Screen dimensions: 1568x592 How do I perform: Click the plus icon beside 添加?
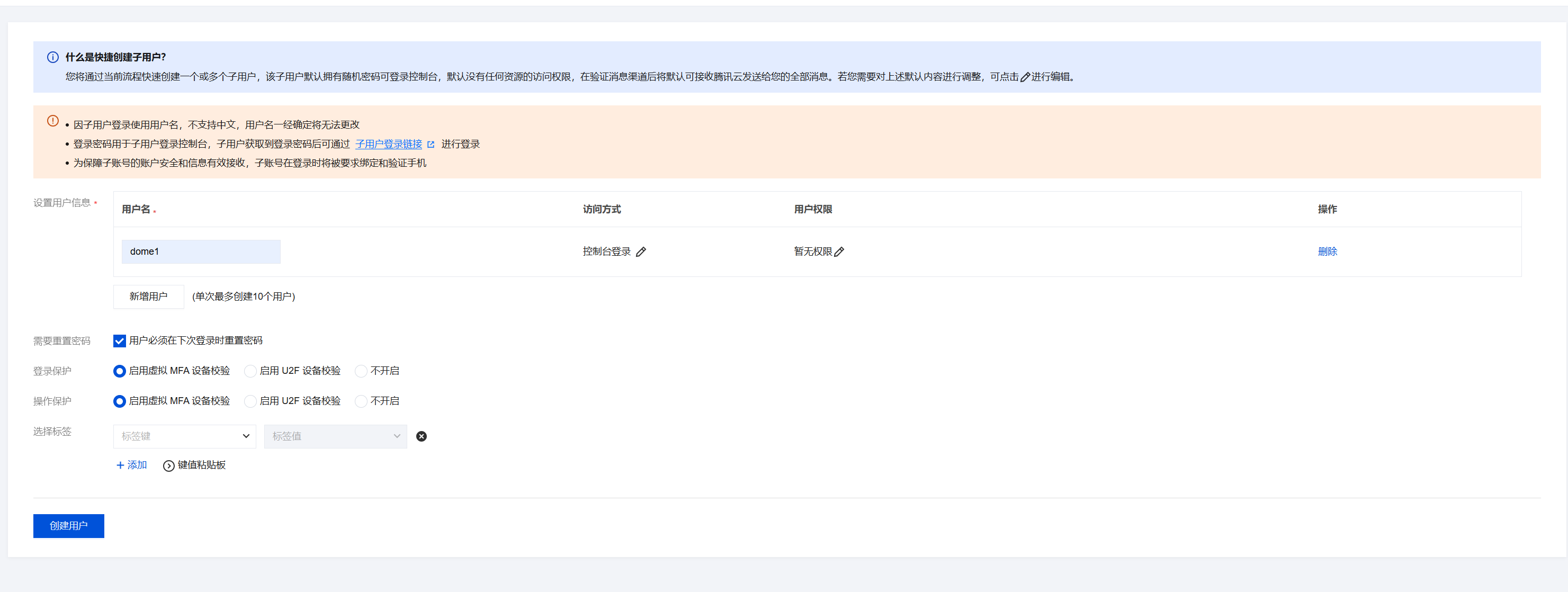(120, 465)
